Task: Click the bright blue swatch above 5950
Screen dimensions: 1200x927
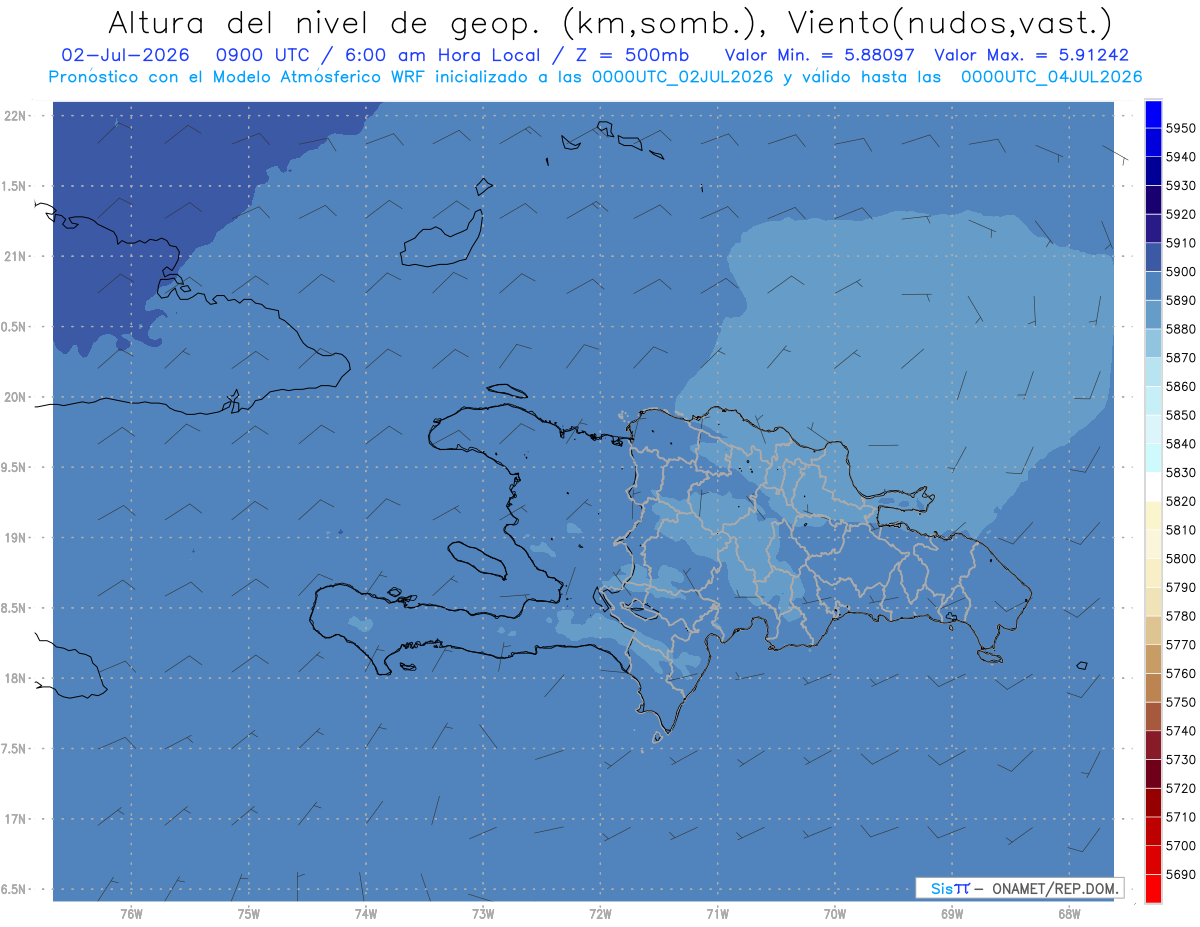Action: pyautogui.click(x=1153, y=114)
